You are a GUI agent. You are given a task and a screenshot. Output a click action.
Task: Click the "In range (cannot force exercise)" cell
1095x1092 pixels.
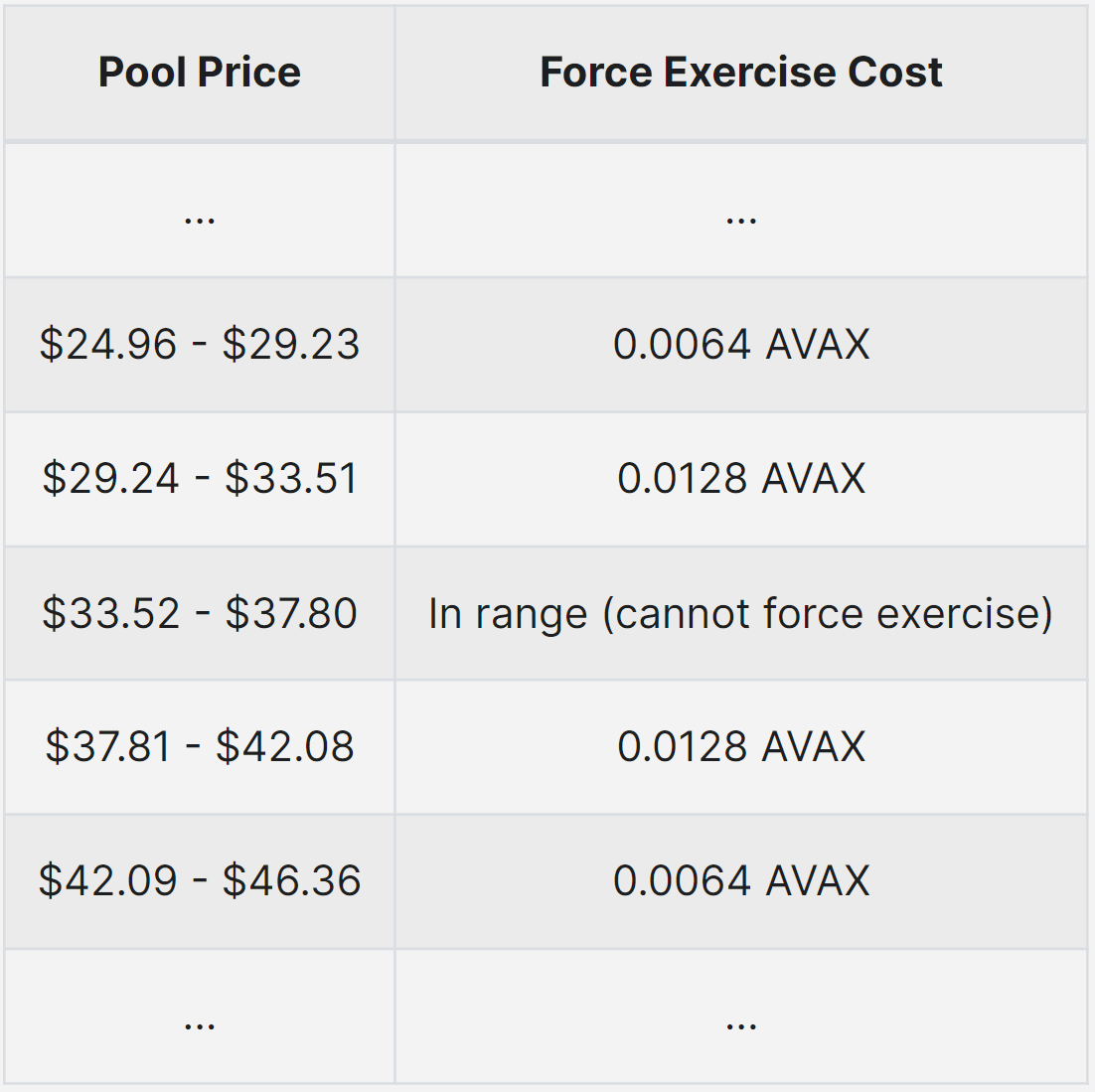tap(740, 613)
